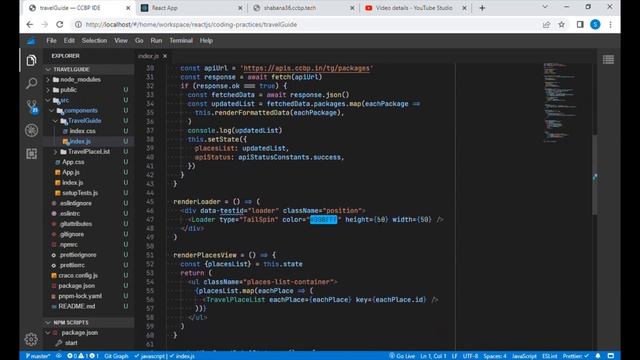Open the Help menu
The image size is (640, 360).
tap(206, 41)
